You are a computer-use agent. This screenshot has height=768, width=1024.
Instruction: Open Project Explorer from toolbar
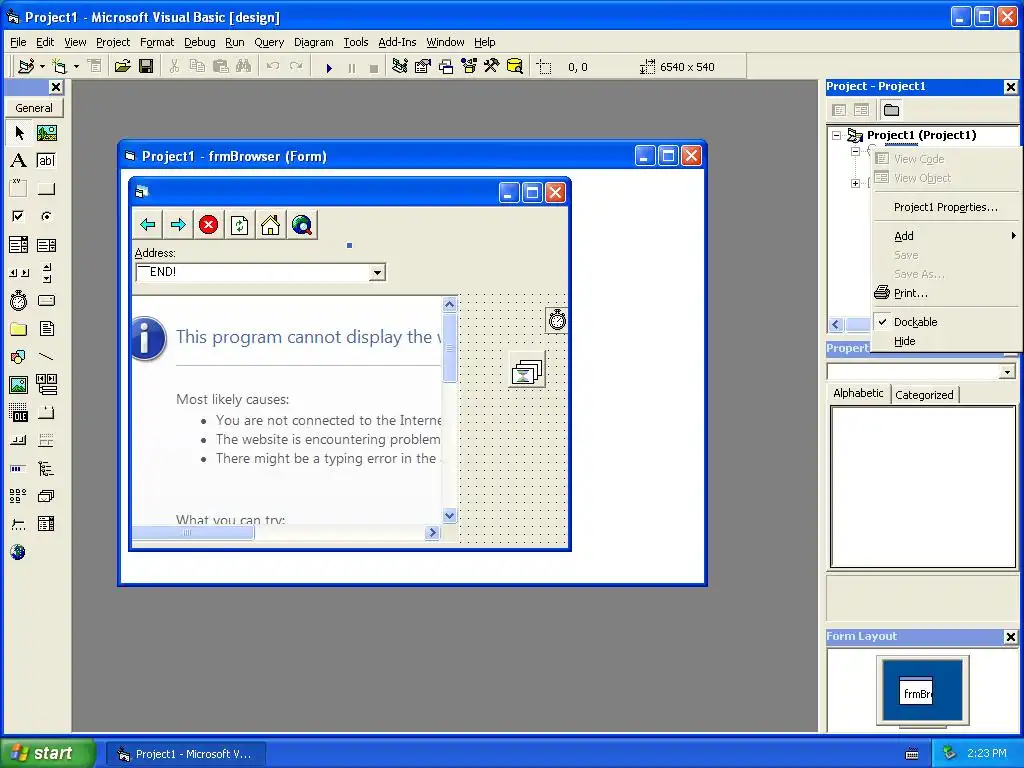(x=400, y=67)
